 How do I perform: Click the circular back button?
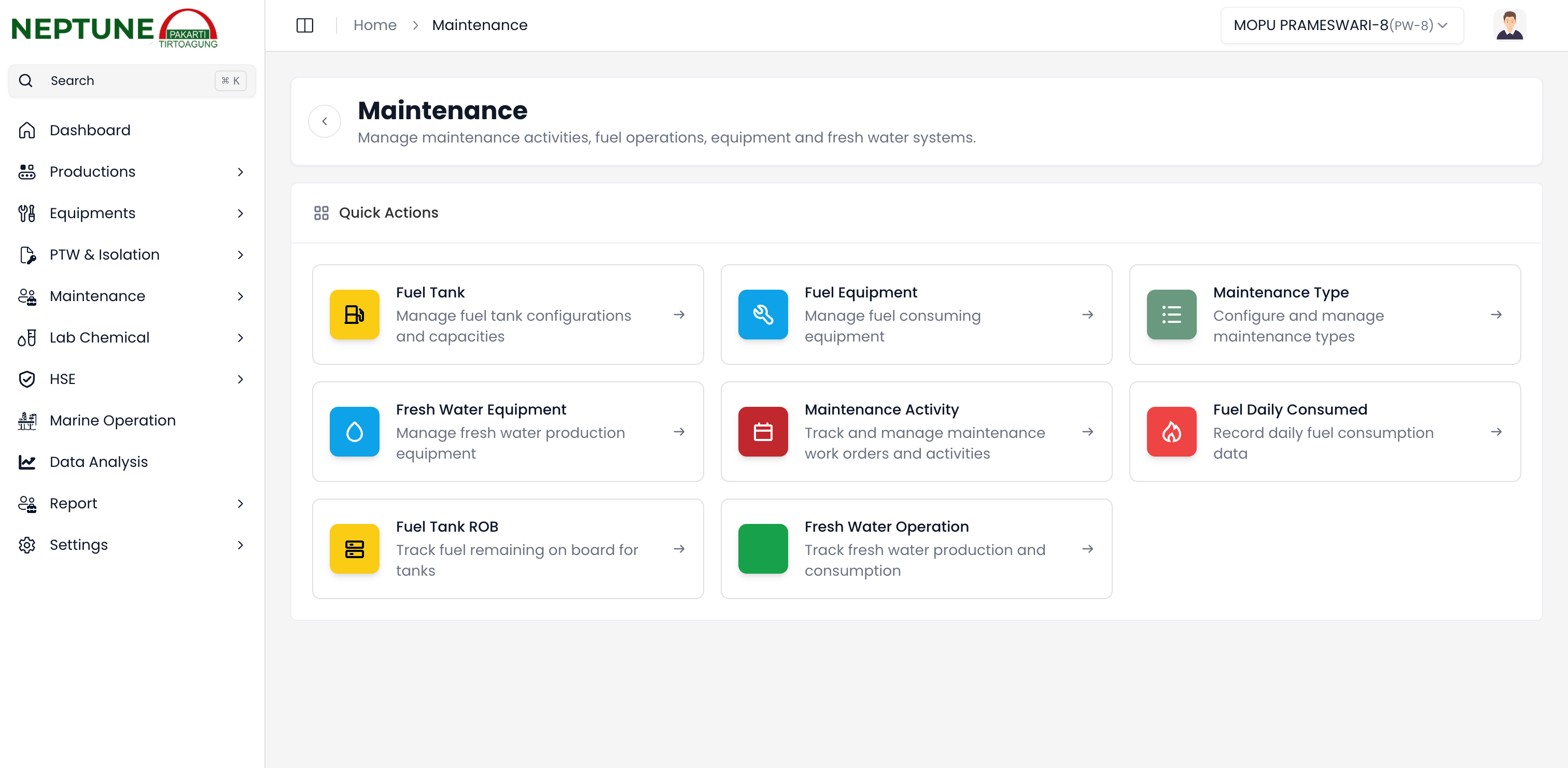pos(325,121)
